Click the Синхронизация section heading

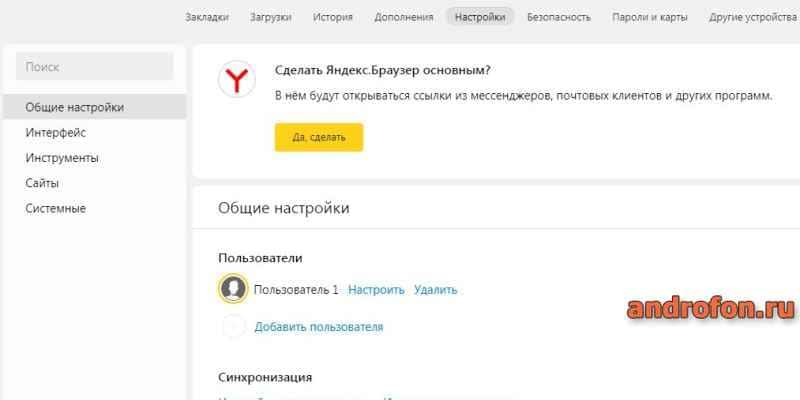(265, 378)
